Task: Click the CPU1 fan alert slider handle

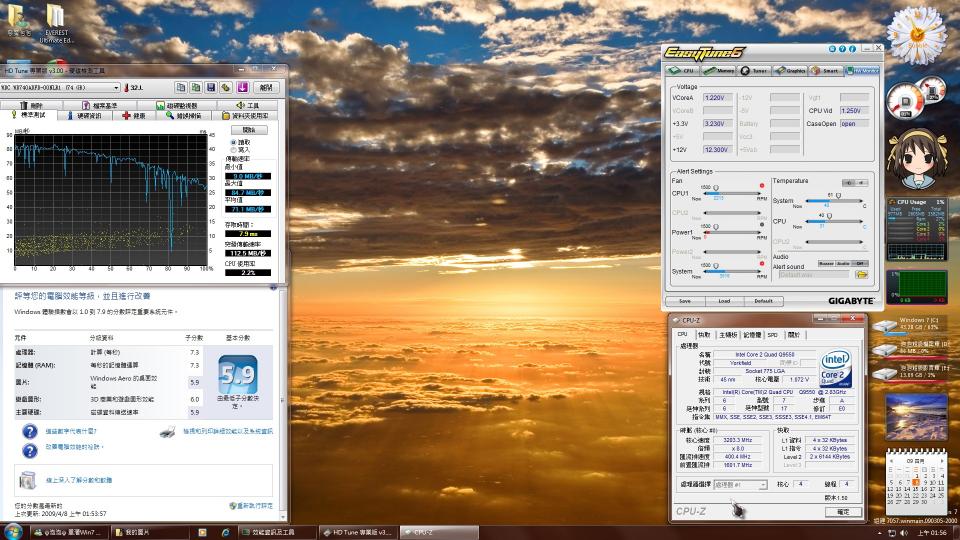Action: click(x=714, y=187)
